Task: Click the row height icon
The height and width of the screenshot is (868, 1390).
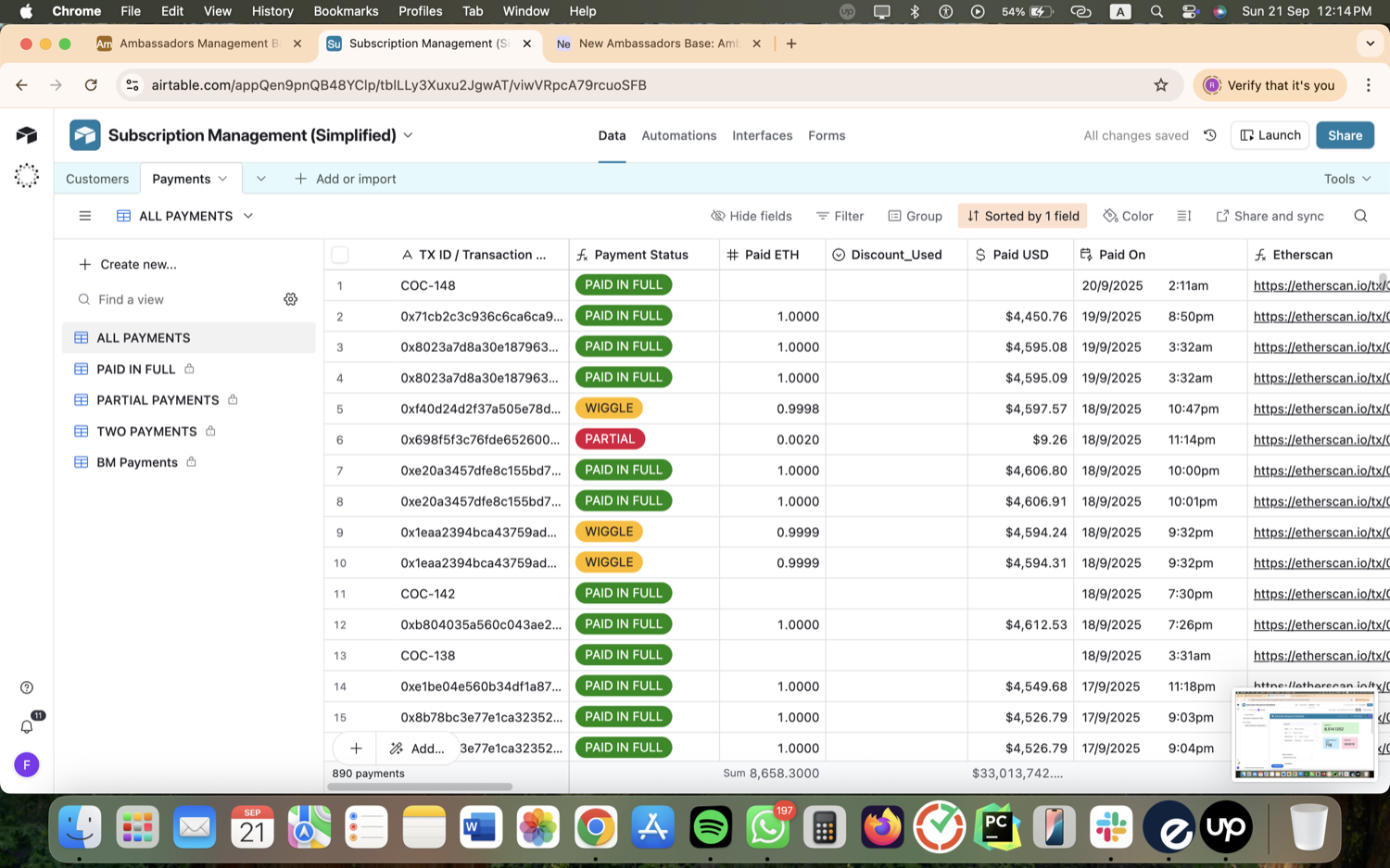Action: pos(1184,216)
